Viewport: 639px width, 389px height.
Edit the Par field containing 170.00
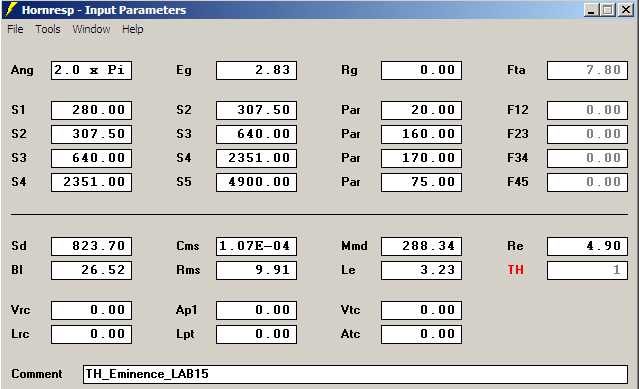[421, 158]
